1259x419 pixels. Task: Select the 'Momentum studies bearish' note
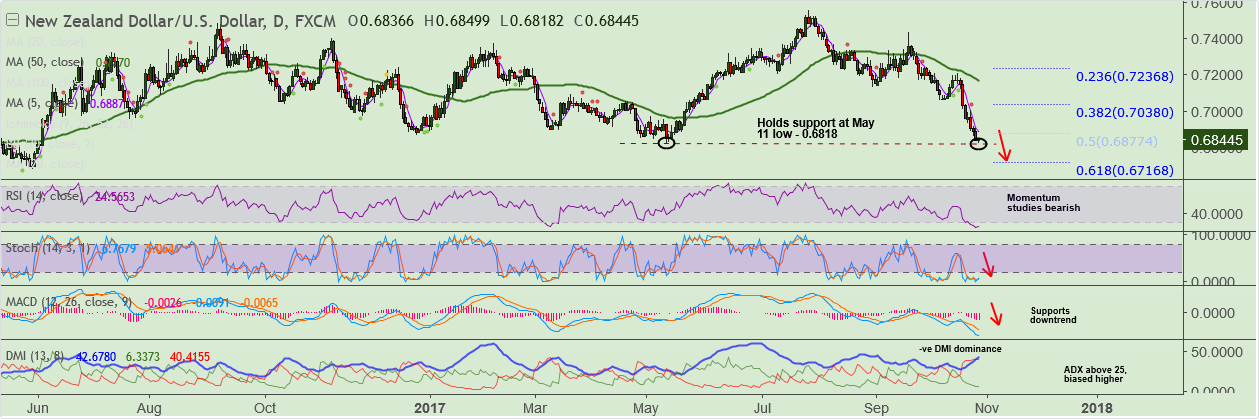(x=1043, y=203)
